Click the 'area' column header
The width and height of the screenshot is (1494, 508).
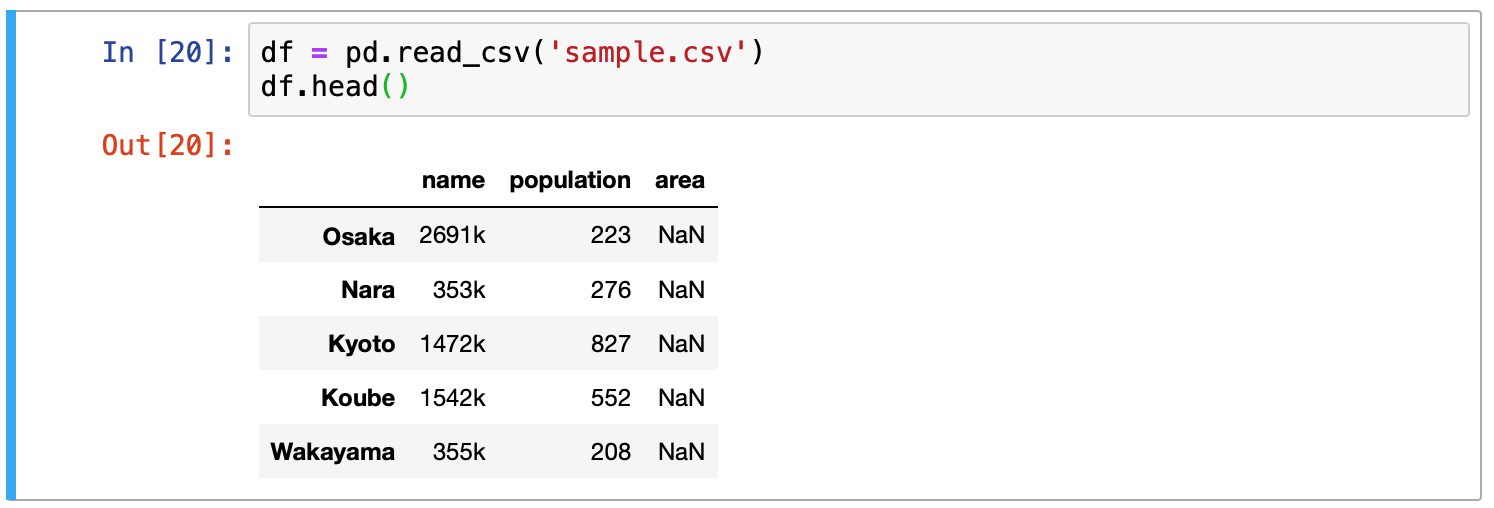point(680,181)
